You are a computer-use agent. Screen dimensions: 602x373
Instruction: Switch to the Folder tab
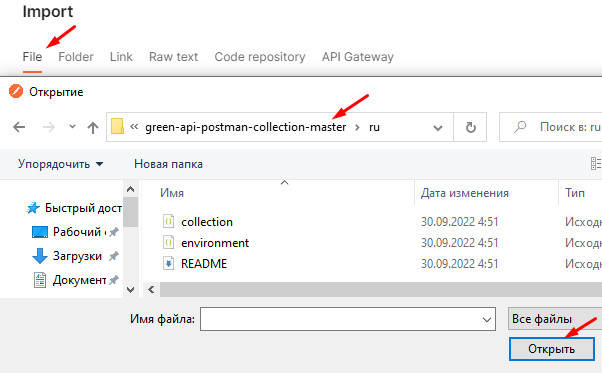[x=76, y=57]
